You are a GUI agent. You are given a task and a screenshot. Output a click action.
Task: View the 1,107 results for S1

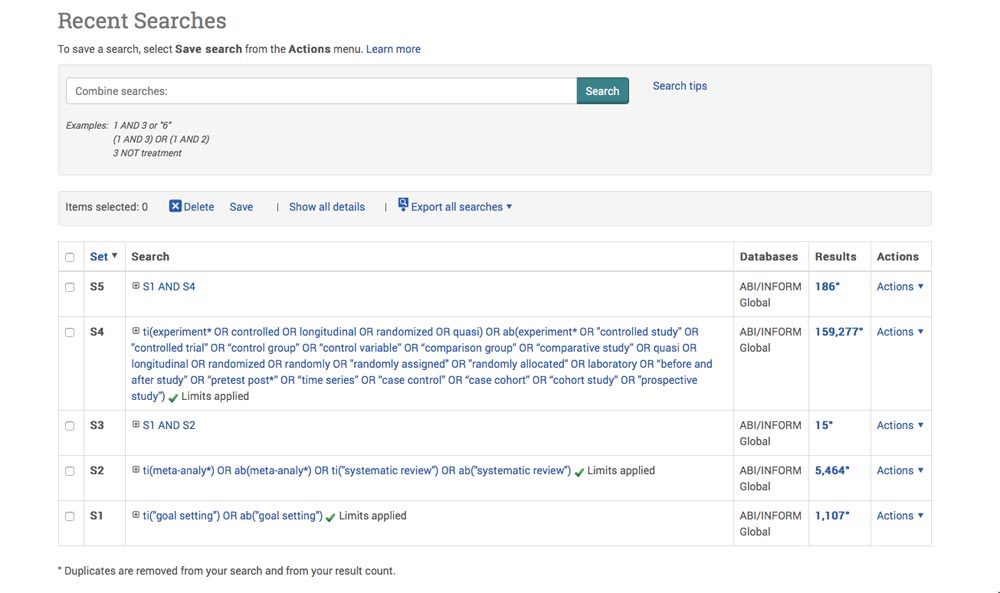coord(832,515)
